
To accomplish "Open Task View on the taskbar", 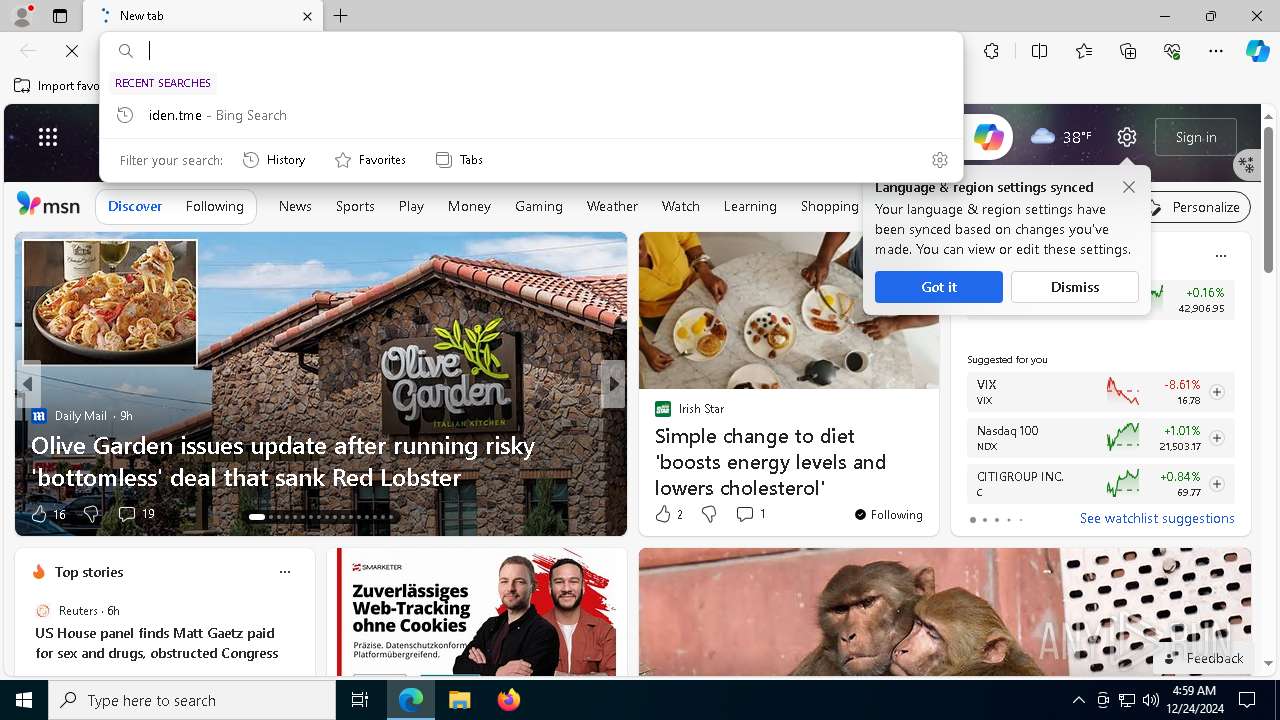I will pos(360,700).
